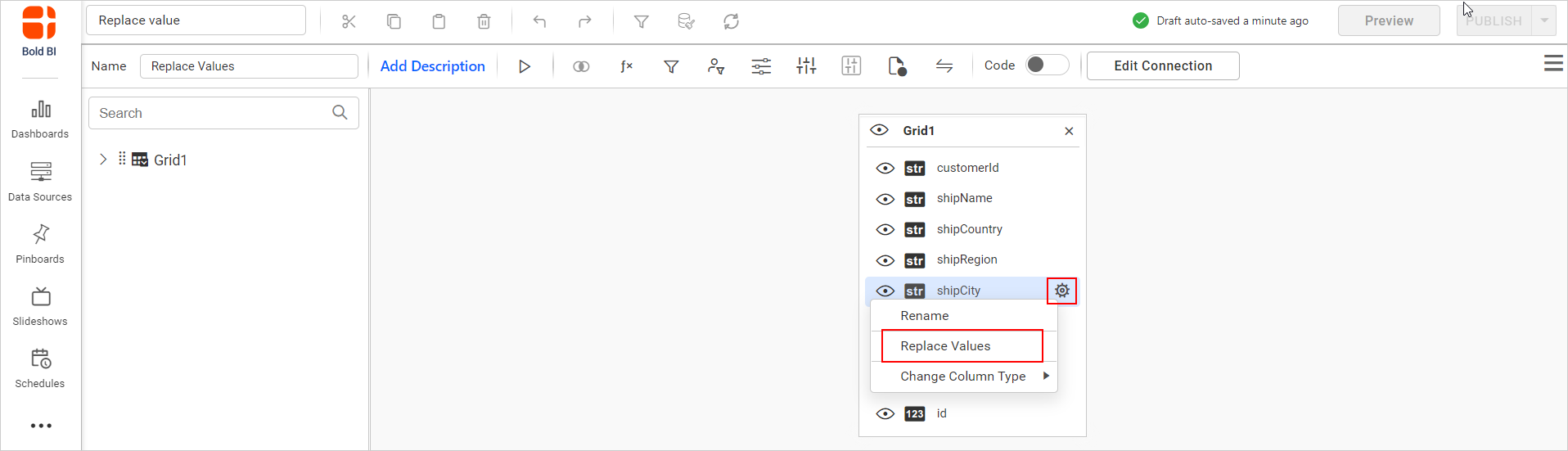This screenshot has height=451, width=1568.
Task: Toggle visibility of shipCountry column
Action: coord(885,230)
